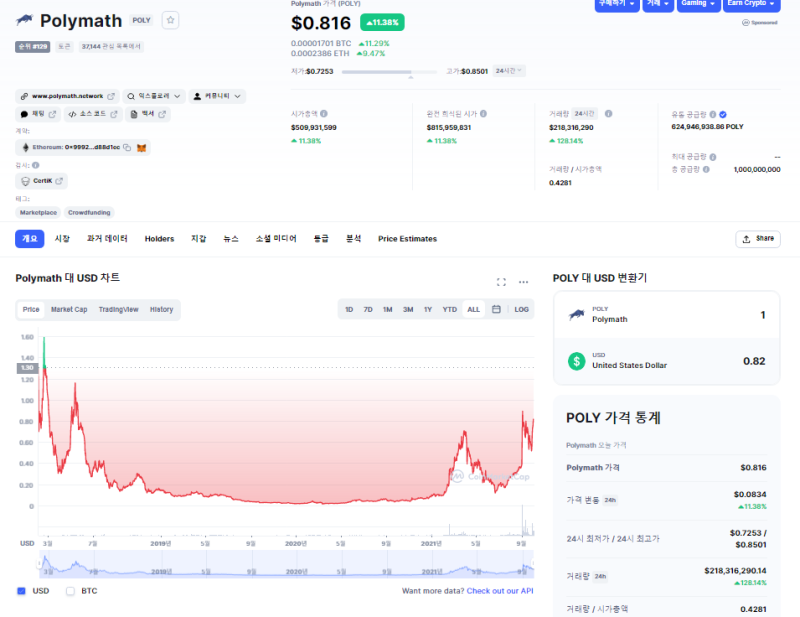Select the History chart mode

[x=161, y=310]
